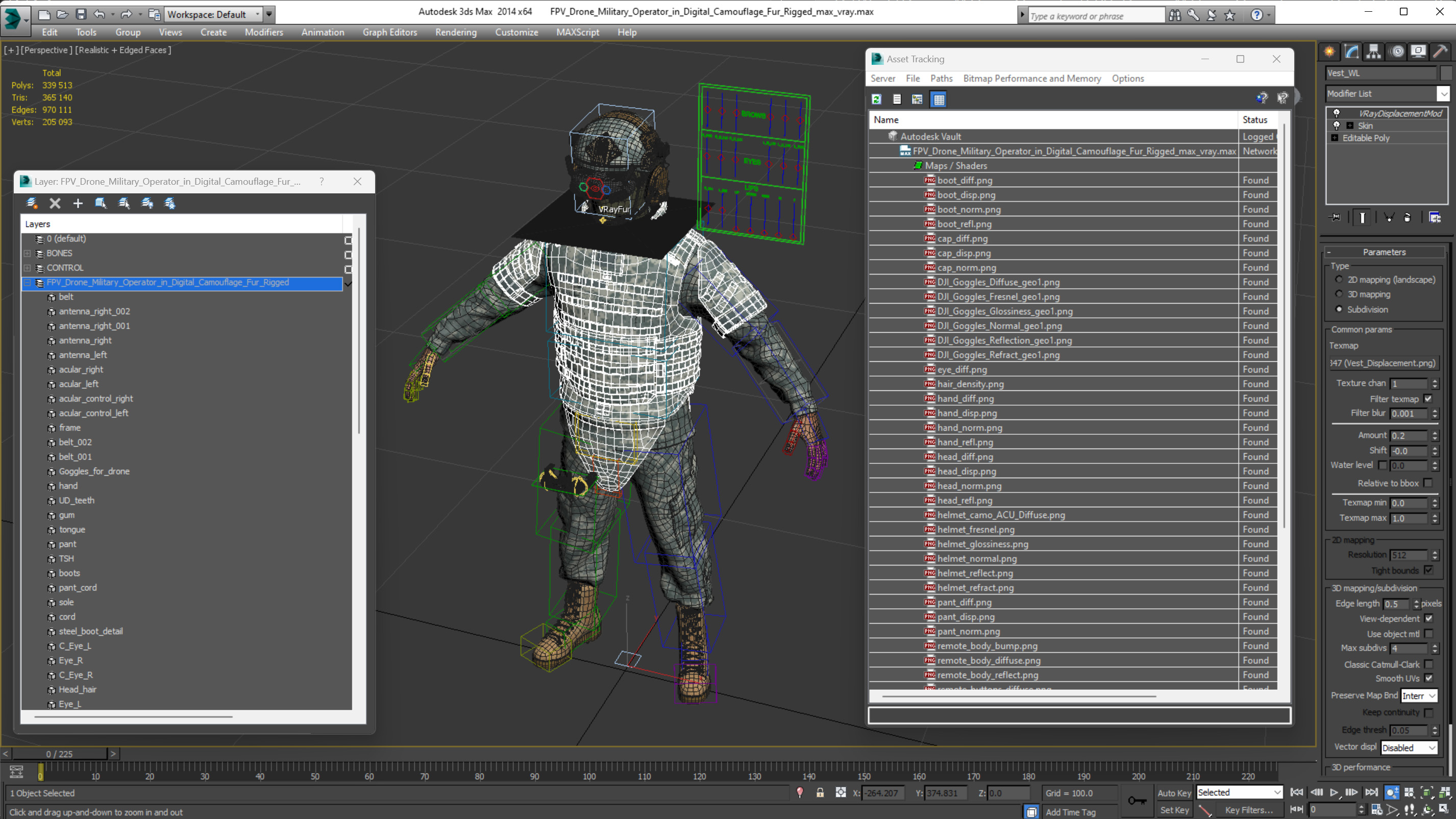Create a new layer in Layer dialog
1456x819 pixels.
pyautogui.click(x=32, y=204)
